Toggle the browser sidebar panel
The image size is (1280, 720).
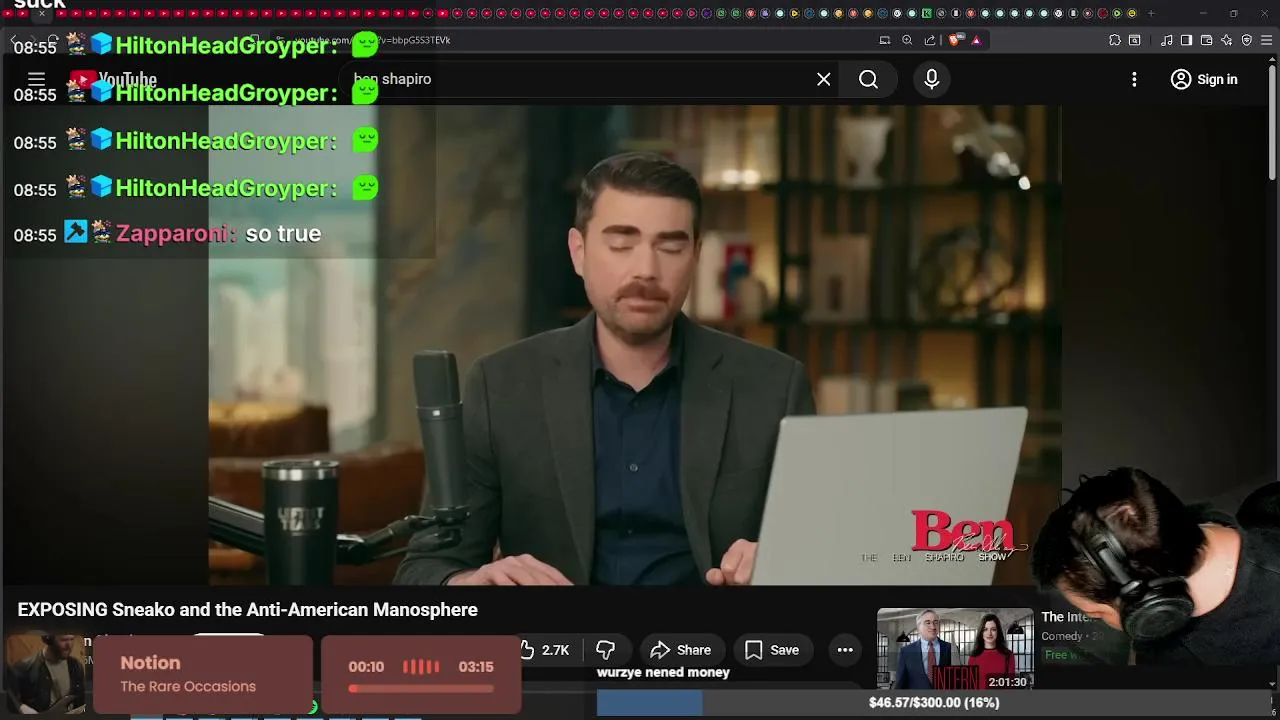click(1186, 40)
